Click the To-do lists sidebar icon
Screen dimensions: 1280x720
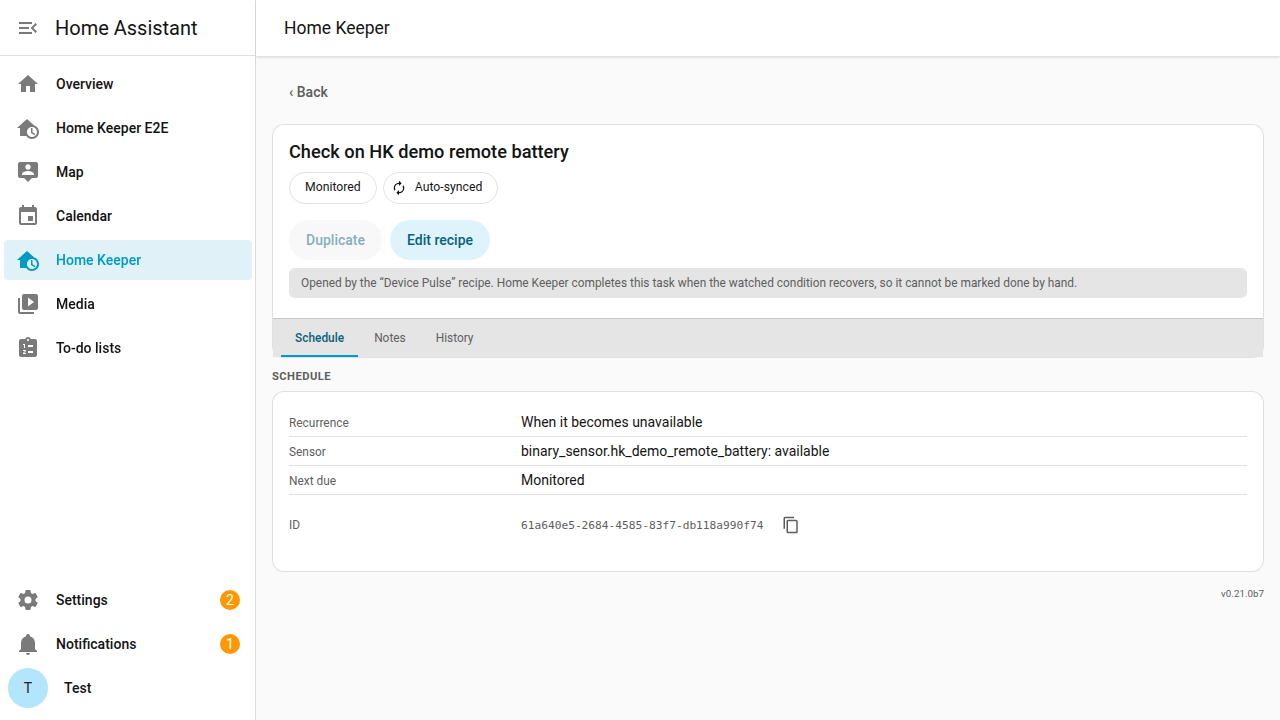28,348
